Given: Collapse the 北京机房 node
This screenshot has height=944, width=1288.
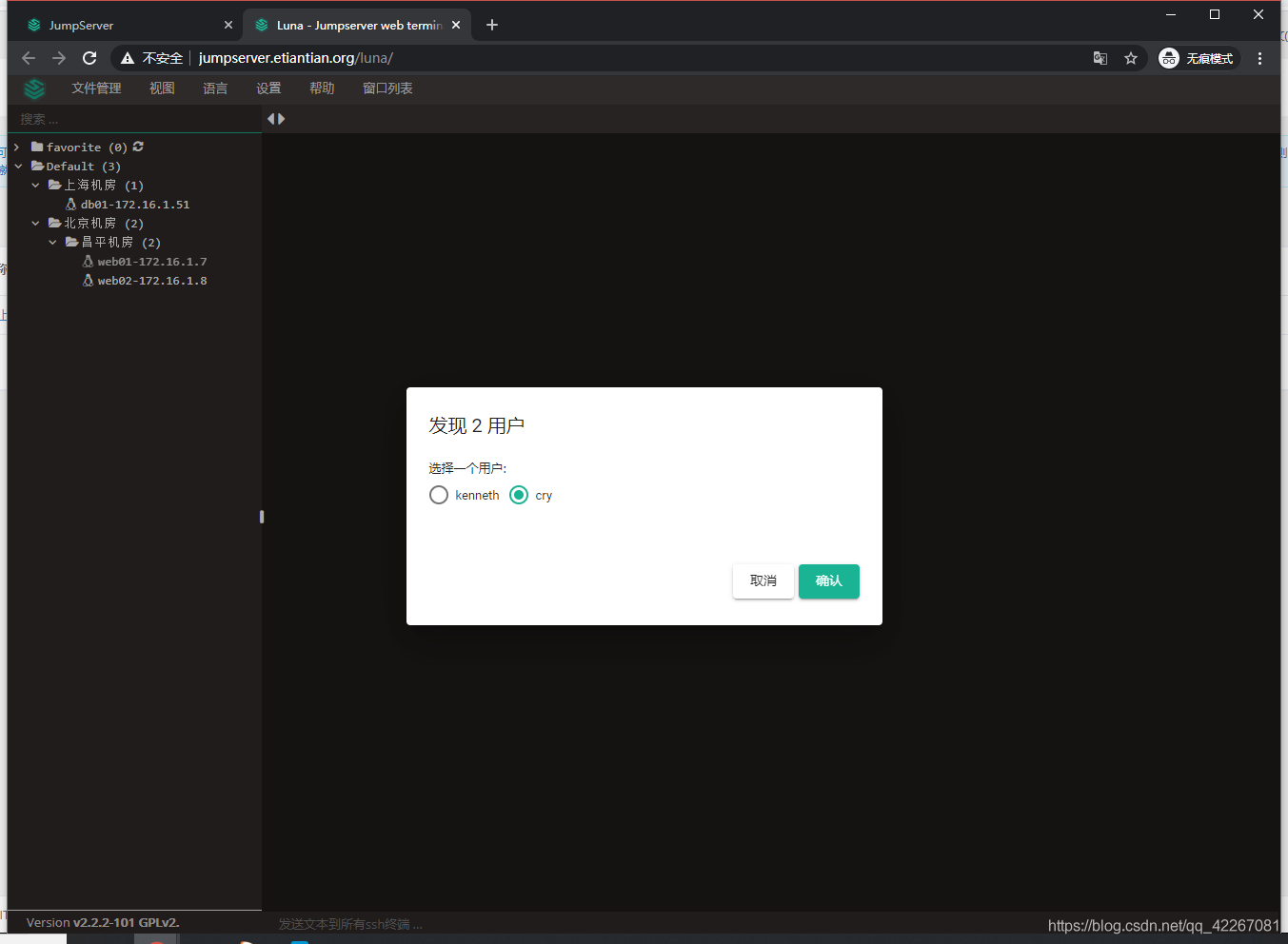Looking at the screenshot, I should (35, 223).
